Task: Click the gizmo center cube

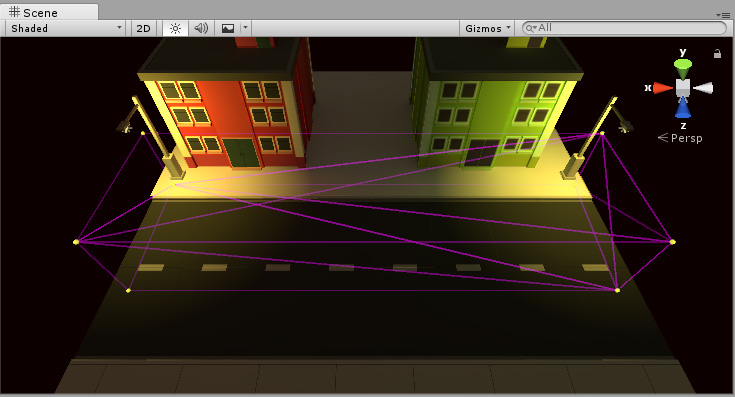Action: click(683, 88)
